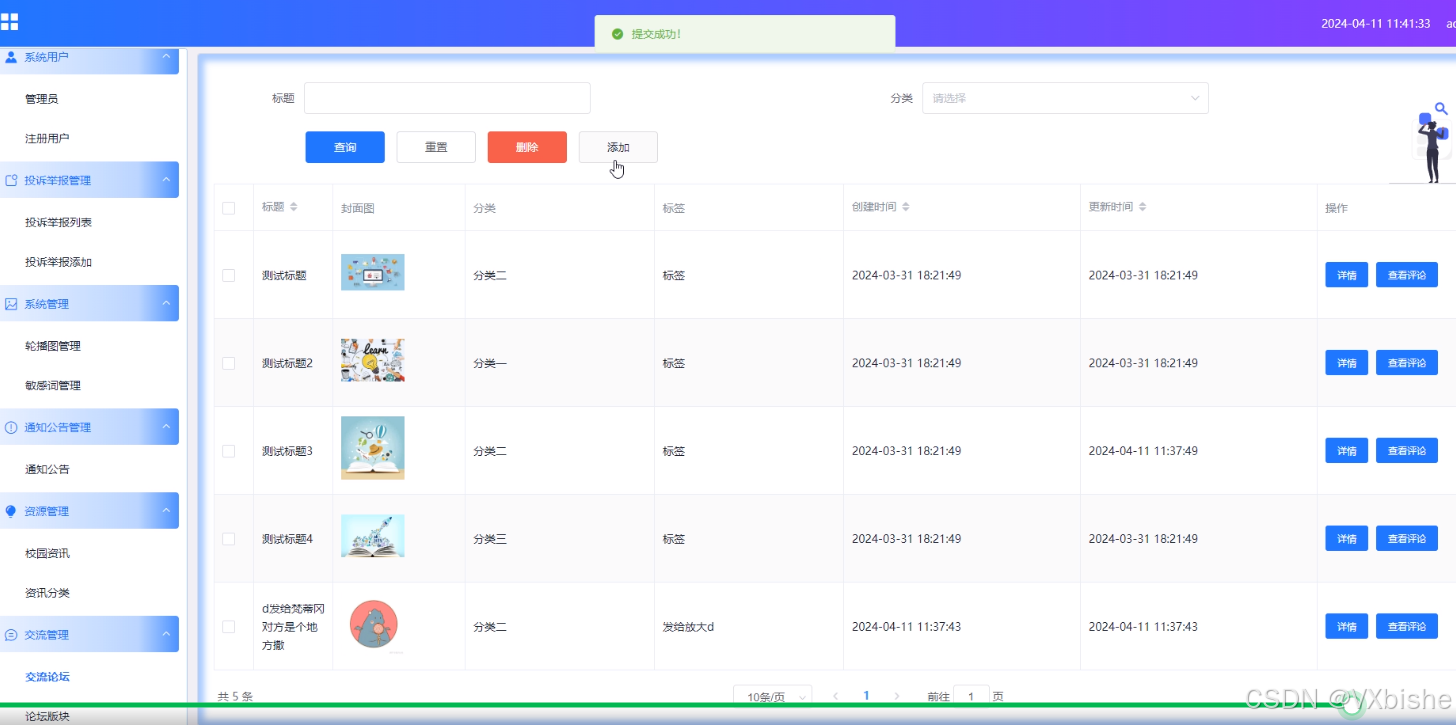
Task: Click the 资源管理 bulb icon
Action: coord(11,511)
